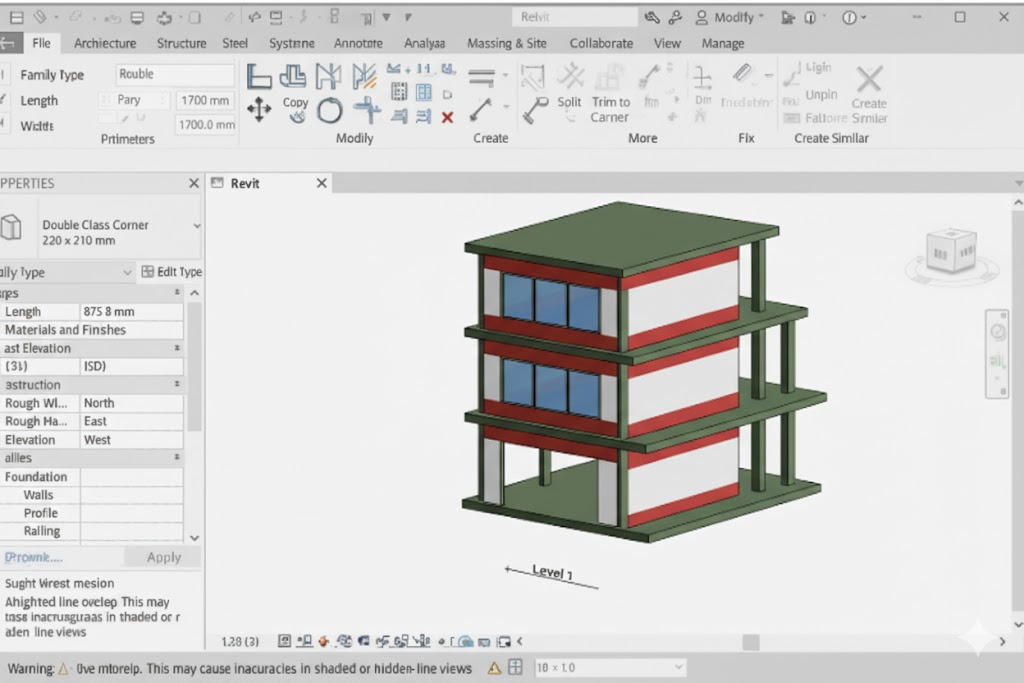Close the Properties palette
Image resolution: width=1024 pixels, height=683 pixels.
(194, 183)
